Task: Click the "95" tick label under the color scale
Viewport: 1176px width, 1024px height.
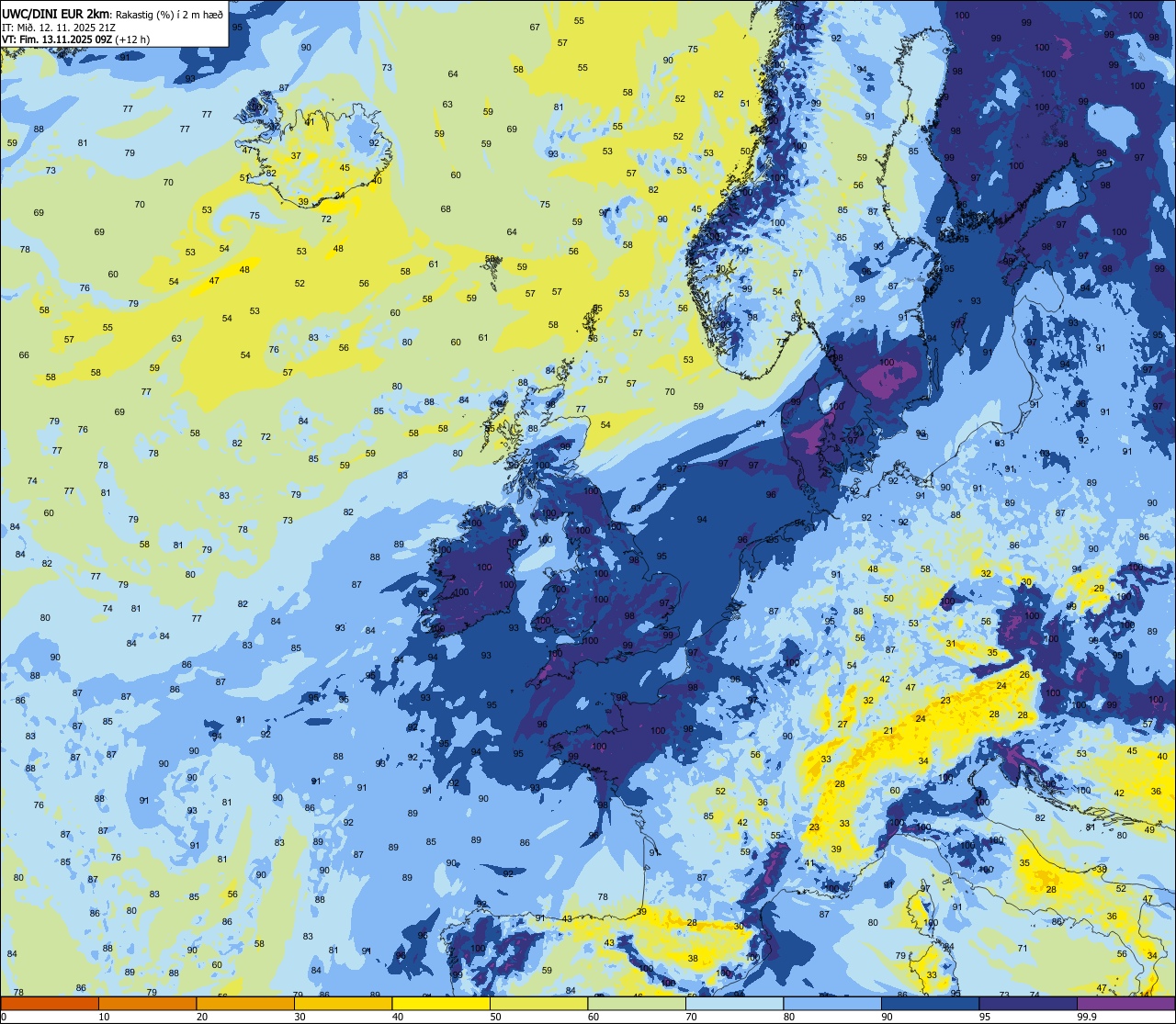Action: pyautogui.click(x=985, y=1017)
